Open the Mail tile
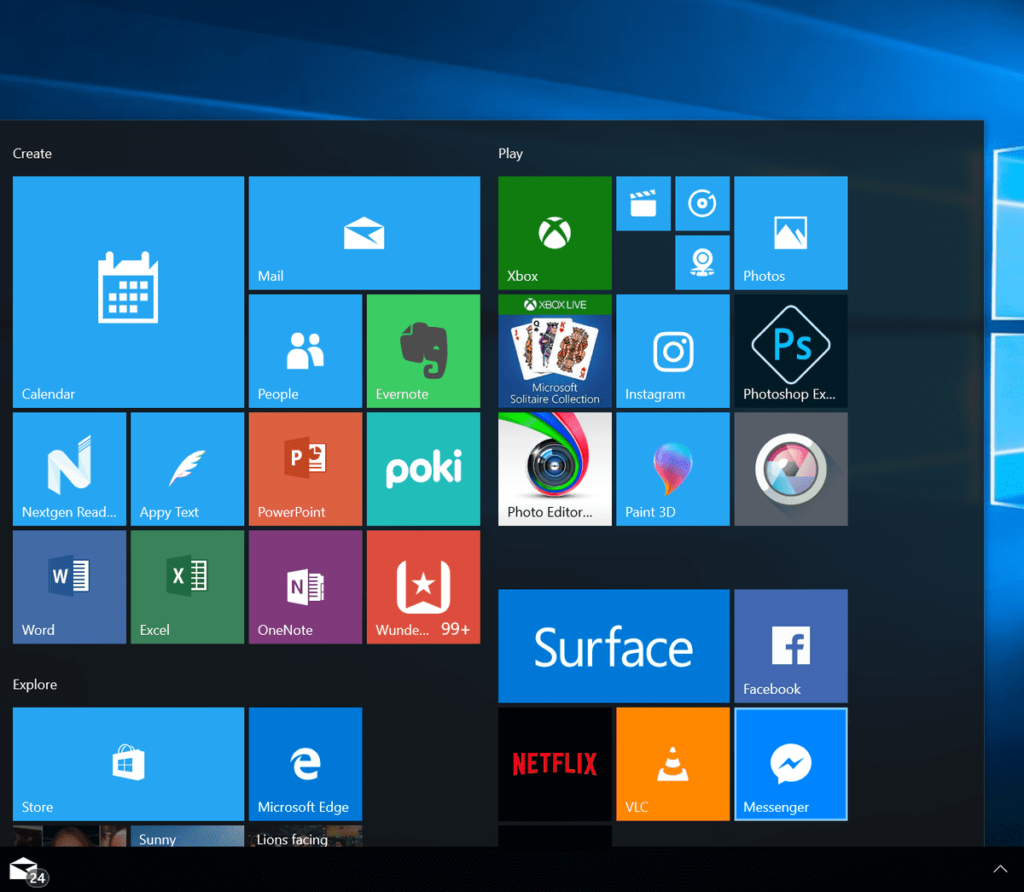 coord(364,233)
